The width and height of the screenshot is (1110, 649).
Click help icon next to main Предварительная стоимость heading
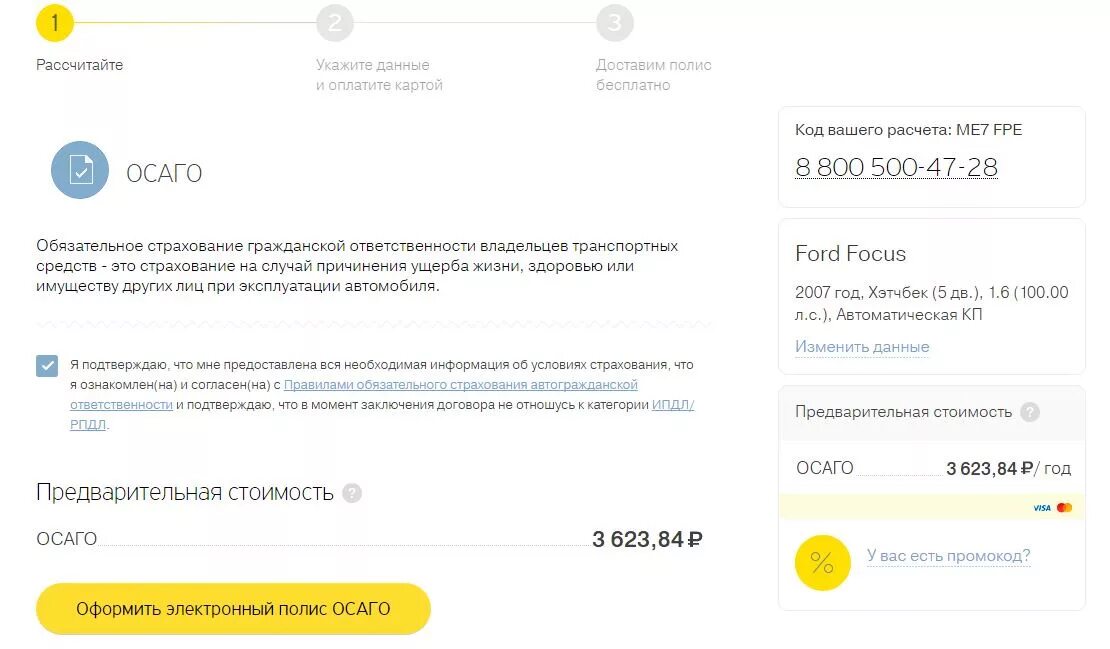pyautogui.click(x=352, y=493)
